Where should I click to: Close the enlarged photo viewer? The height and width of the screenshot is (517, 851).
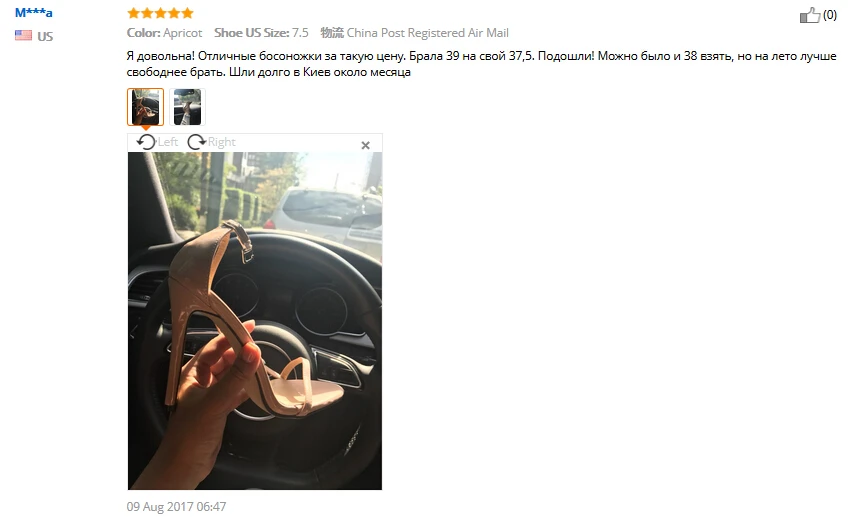(365, 145)
